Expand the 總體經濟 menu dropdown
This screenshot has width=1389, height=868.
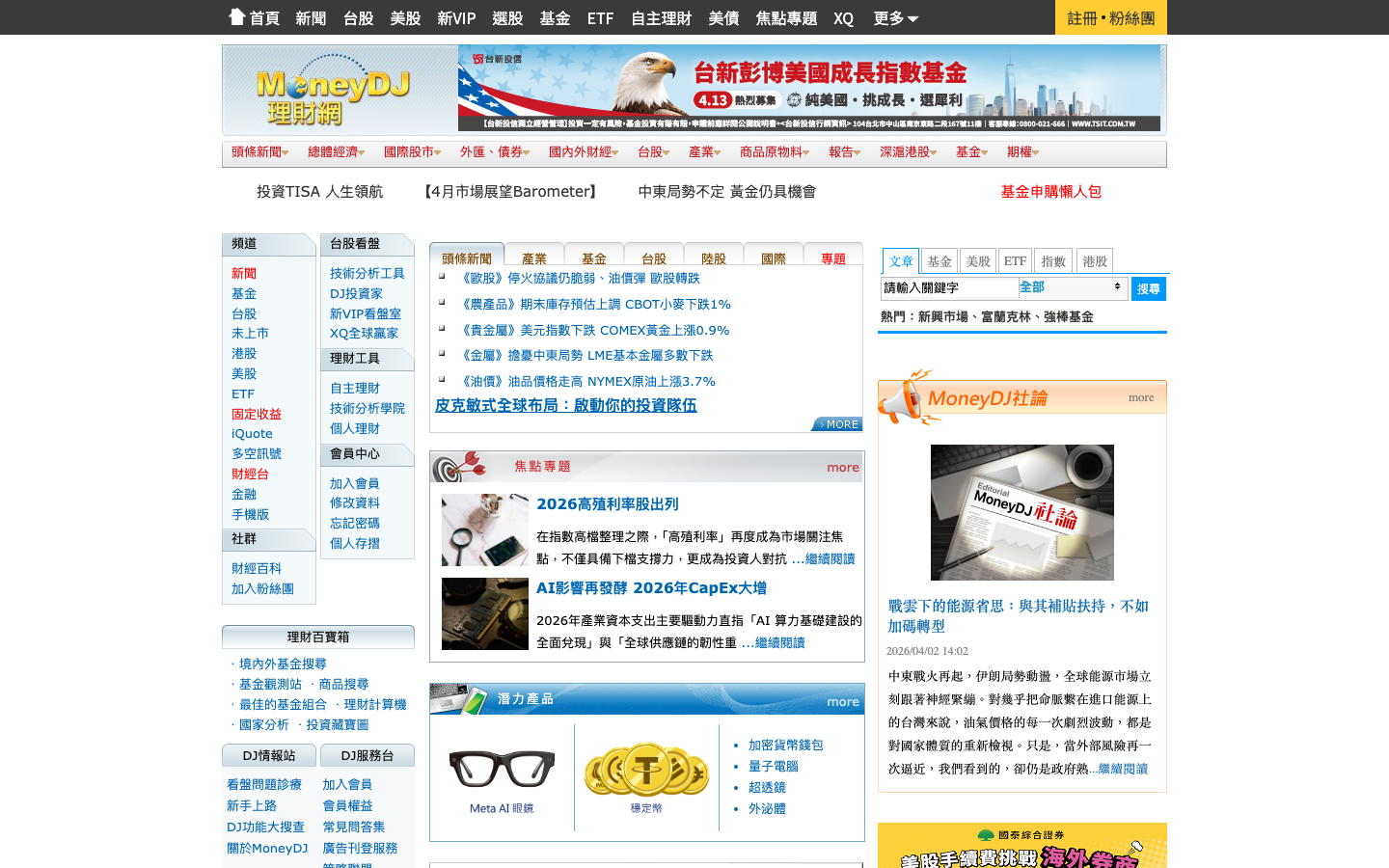[337, 152]
